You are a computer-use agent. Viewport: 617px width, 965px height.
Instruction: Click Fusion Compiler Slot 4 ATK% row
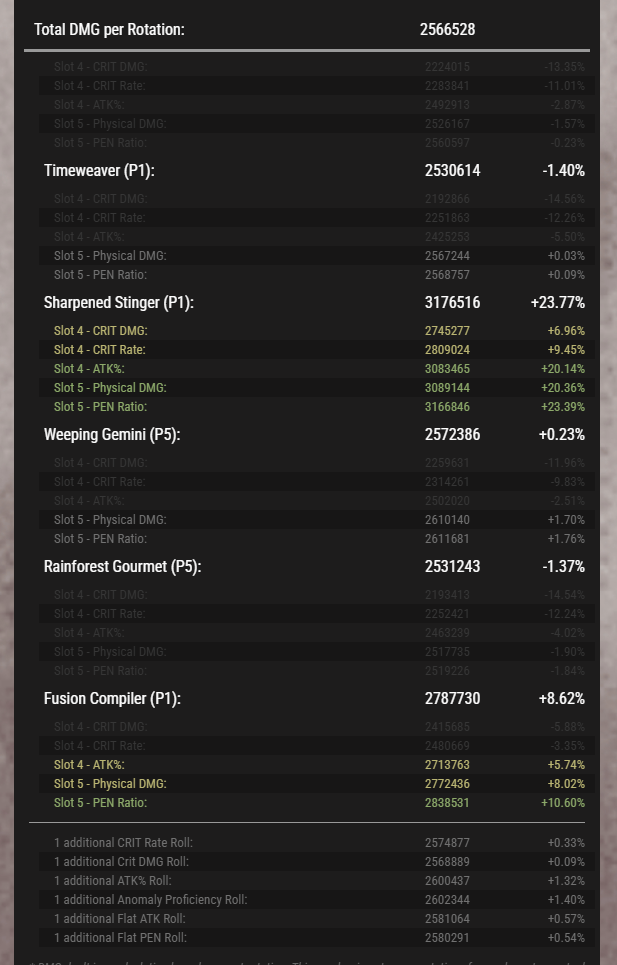click(317, 764)
